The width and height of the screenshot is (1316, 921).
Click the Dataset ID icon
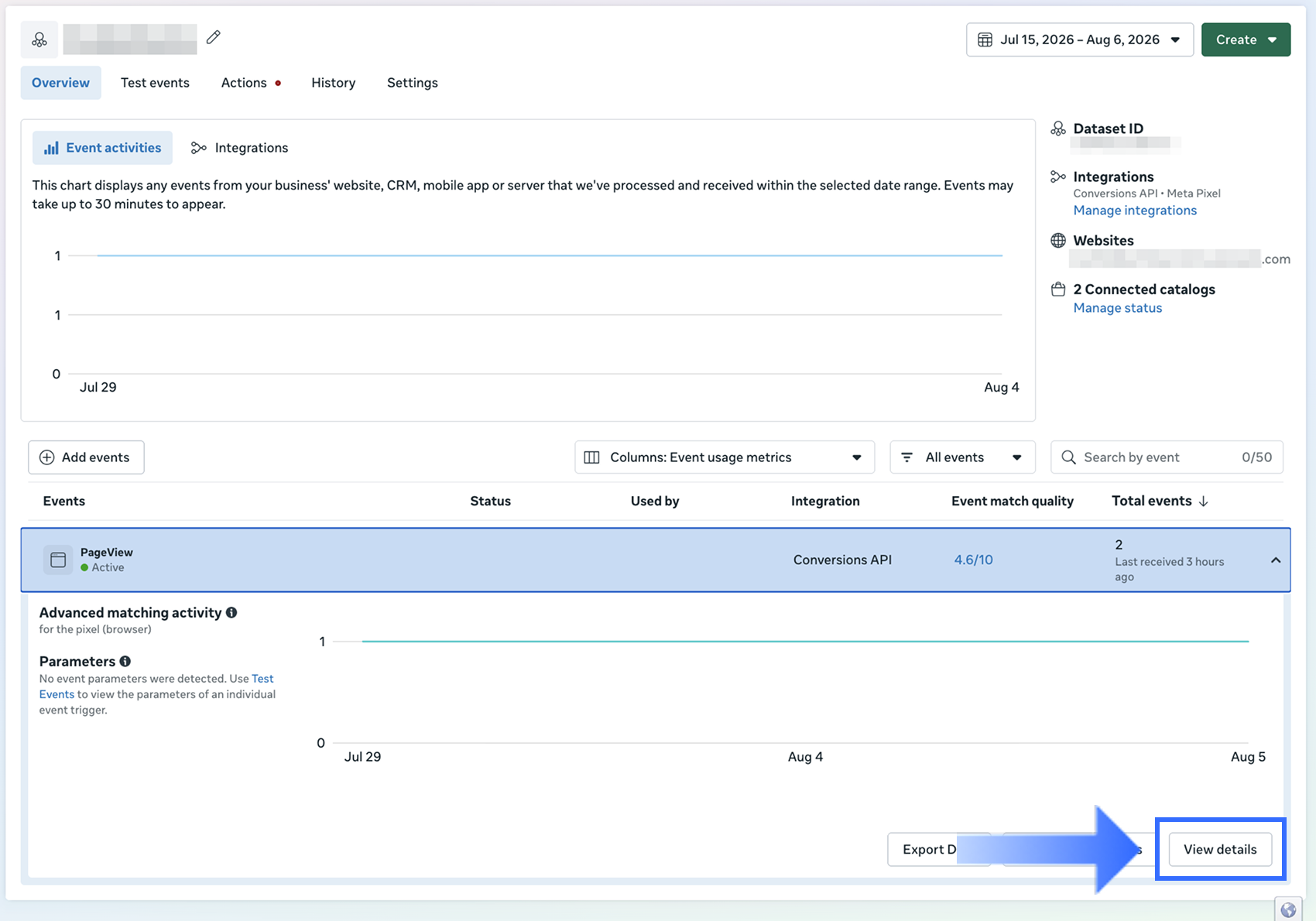(1057, 128)
